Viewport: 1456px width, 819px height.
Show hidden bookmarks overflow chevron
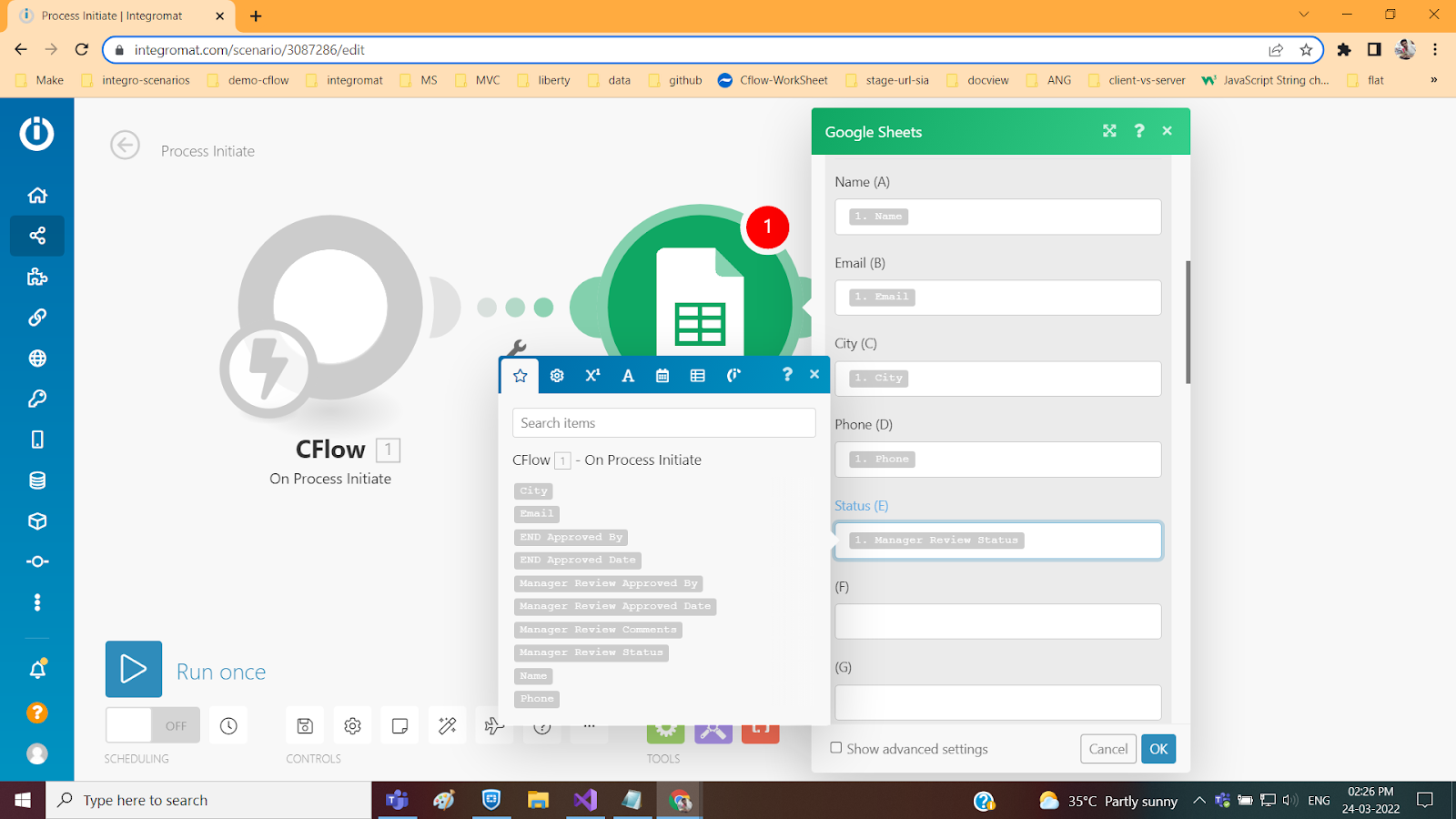click(1434, 80)
